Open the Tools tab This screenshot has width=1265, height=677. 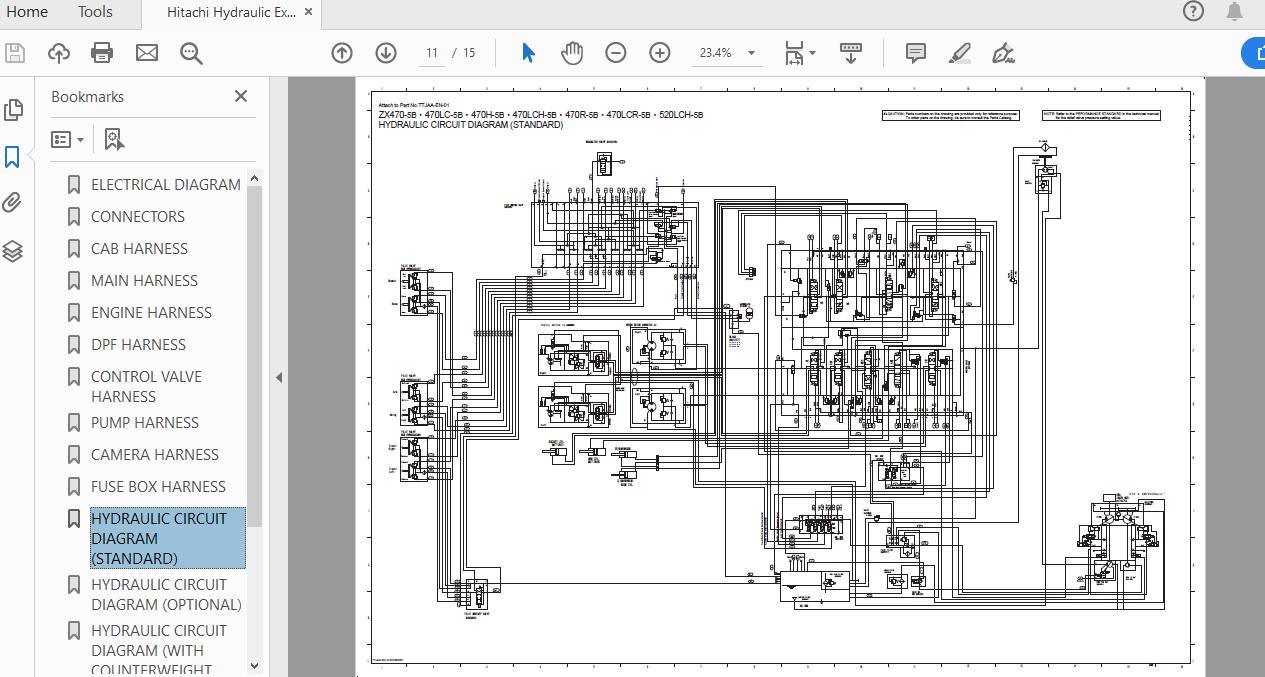coord(95,12)
